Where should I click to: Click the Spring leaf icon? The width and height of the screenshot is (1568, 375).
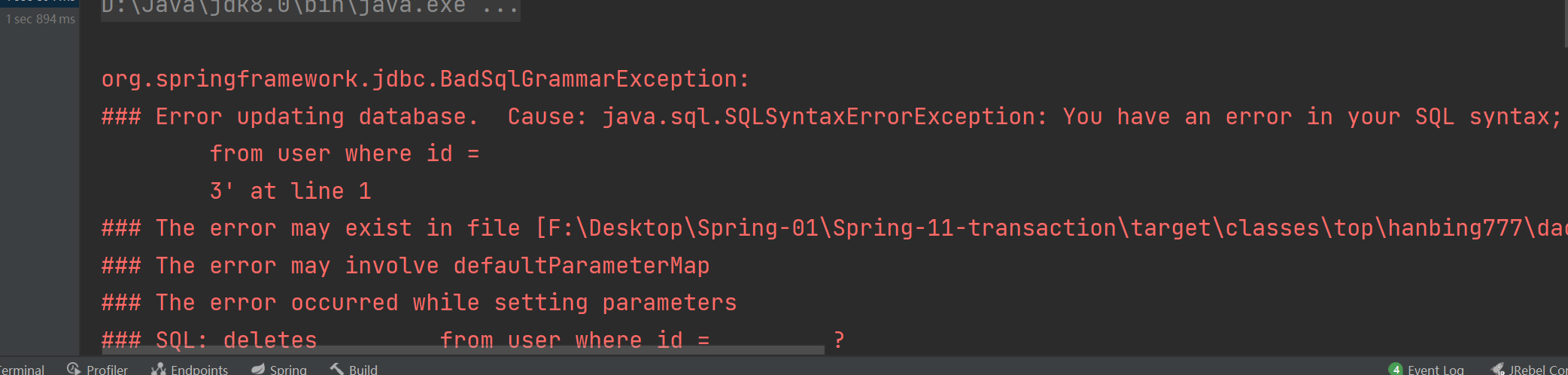tap(258, 369)
